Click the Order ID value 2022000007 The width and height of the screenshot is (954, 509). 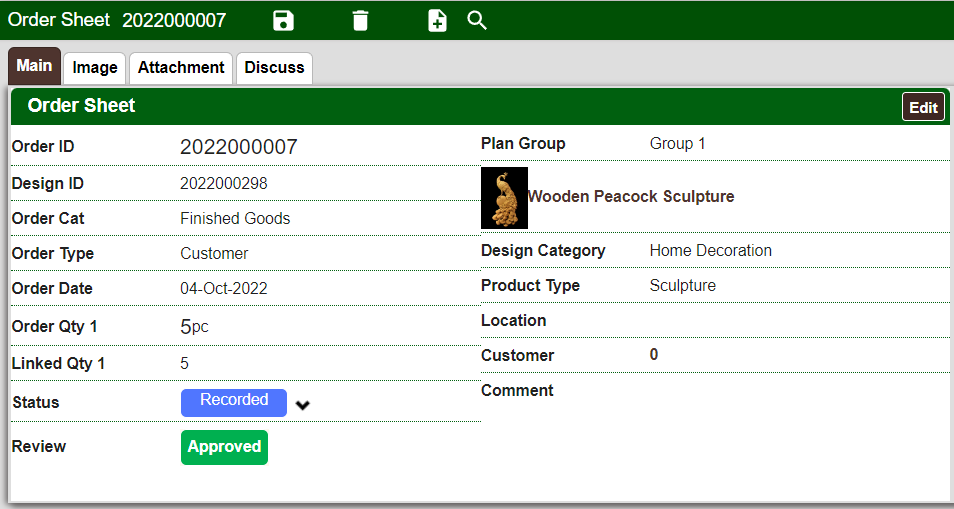(x=239, y=147)
